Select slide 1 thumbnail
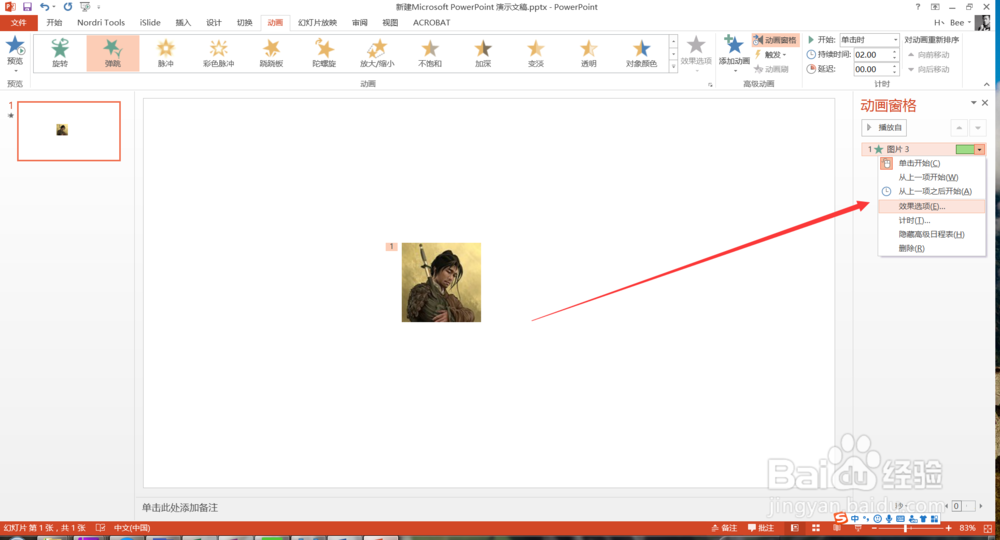This screenshot has height=540, width=1000. pos(69,131)
